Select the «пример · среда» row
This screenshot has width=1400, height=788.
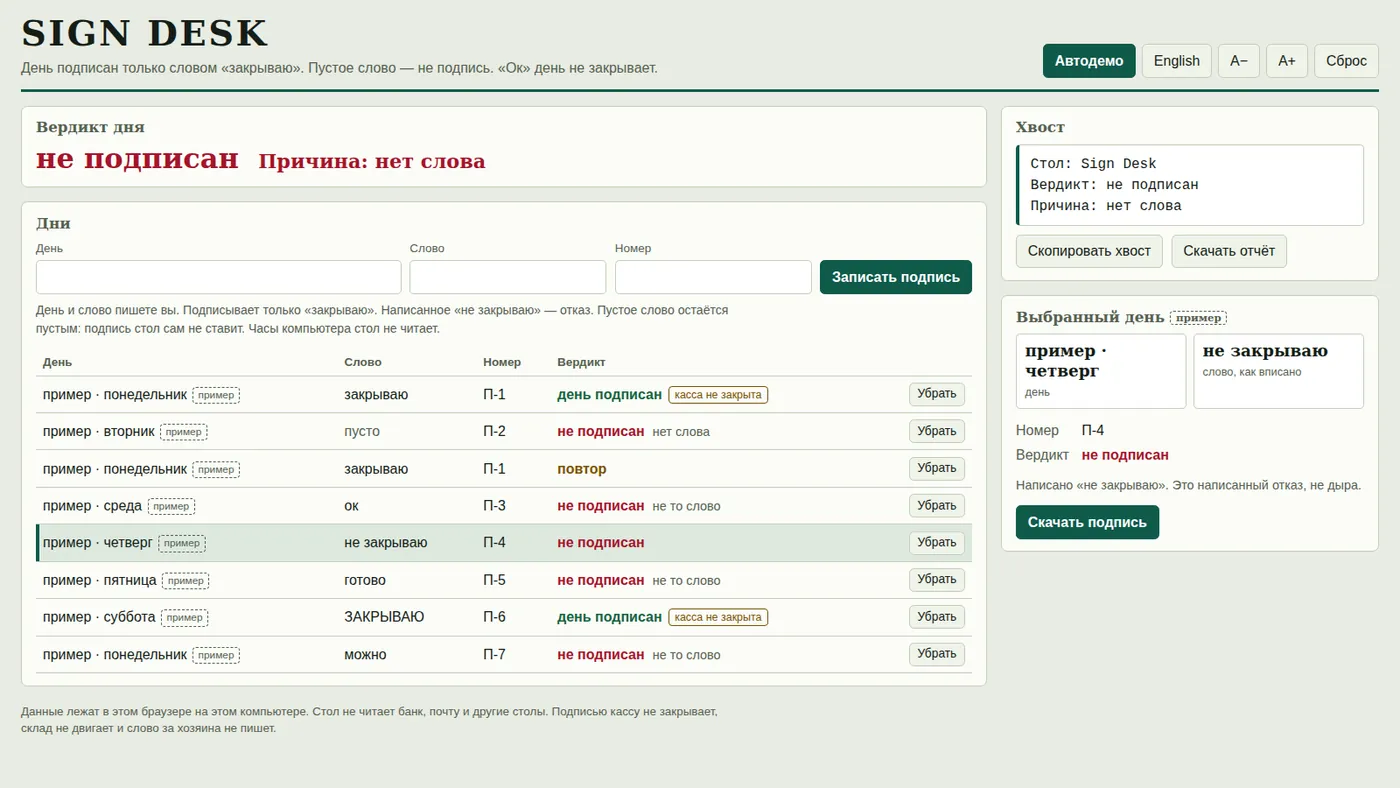[504, 506]
